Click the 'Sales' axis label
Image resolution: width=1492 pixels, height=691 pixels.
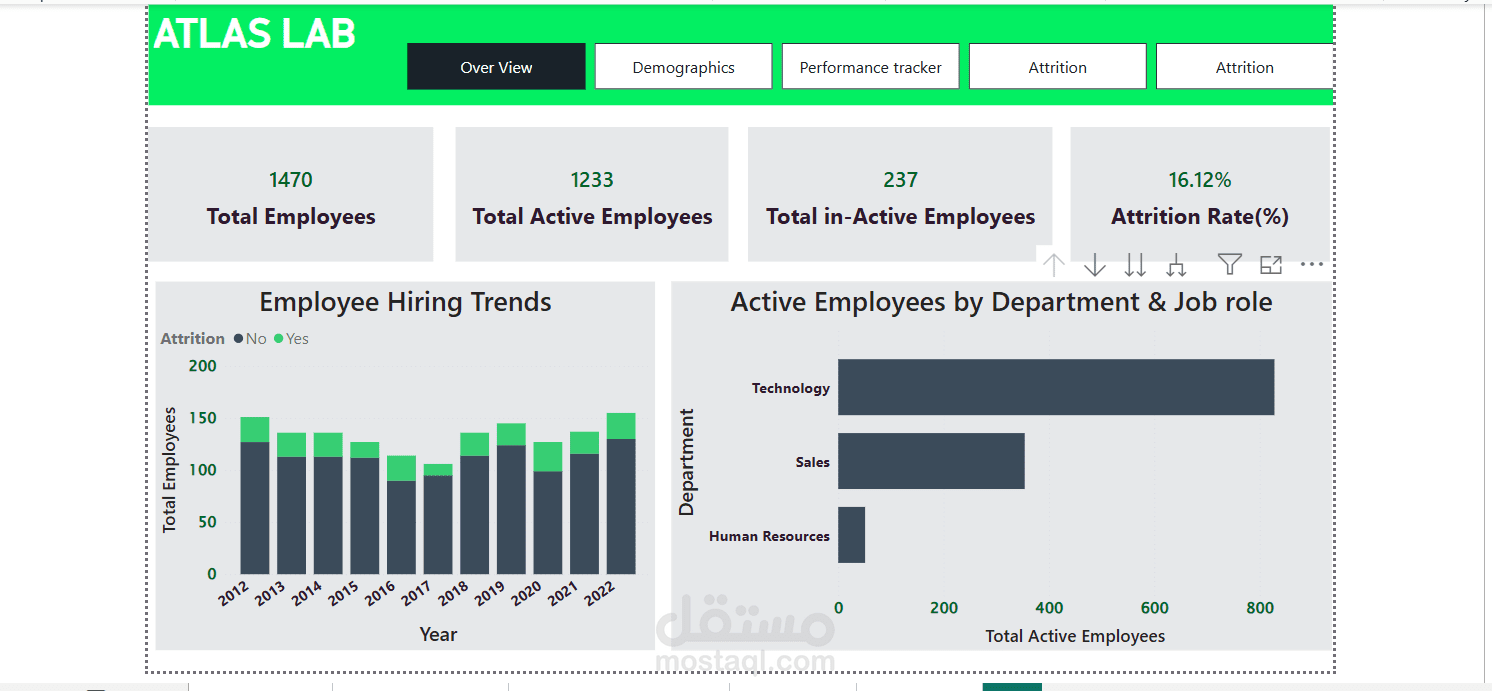[813, 462]
